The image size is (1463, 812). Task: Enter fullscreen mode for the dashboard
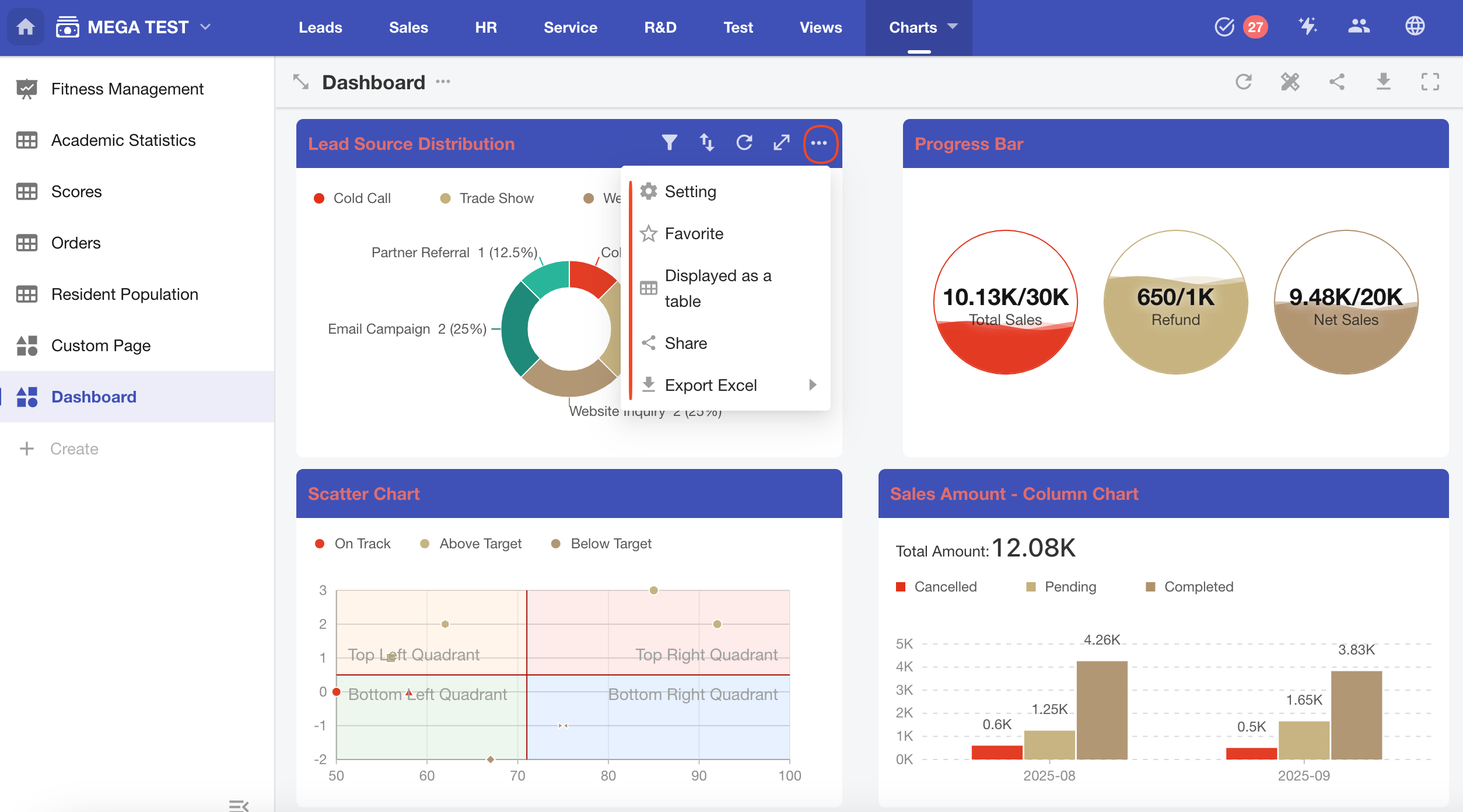point(1430,82)
